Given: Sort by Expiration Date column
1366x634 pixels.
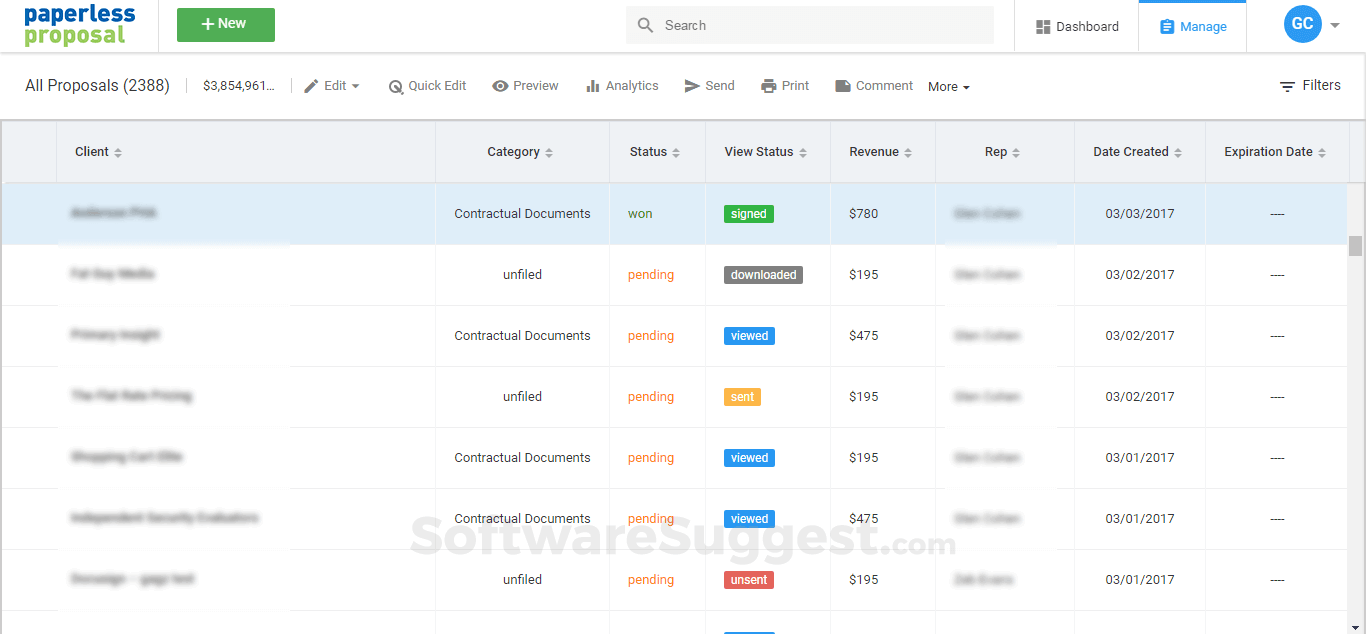Looking at the screenshot, I should click(1276, 152).
